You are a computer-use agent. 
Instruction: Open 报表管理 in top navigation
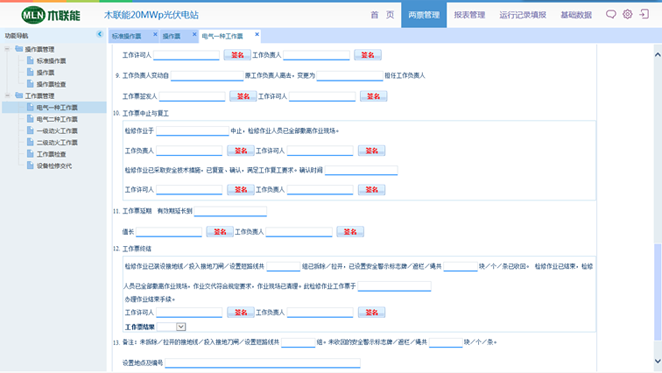(x=469, y=15)
